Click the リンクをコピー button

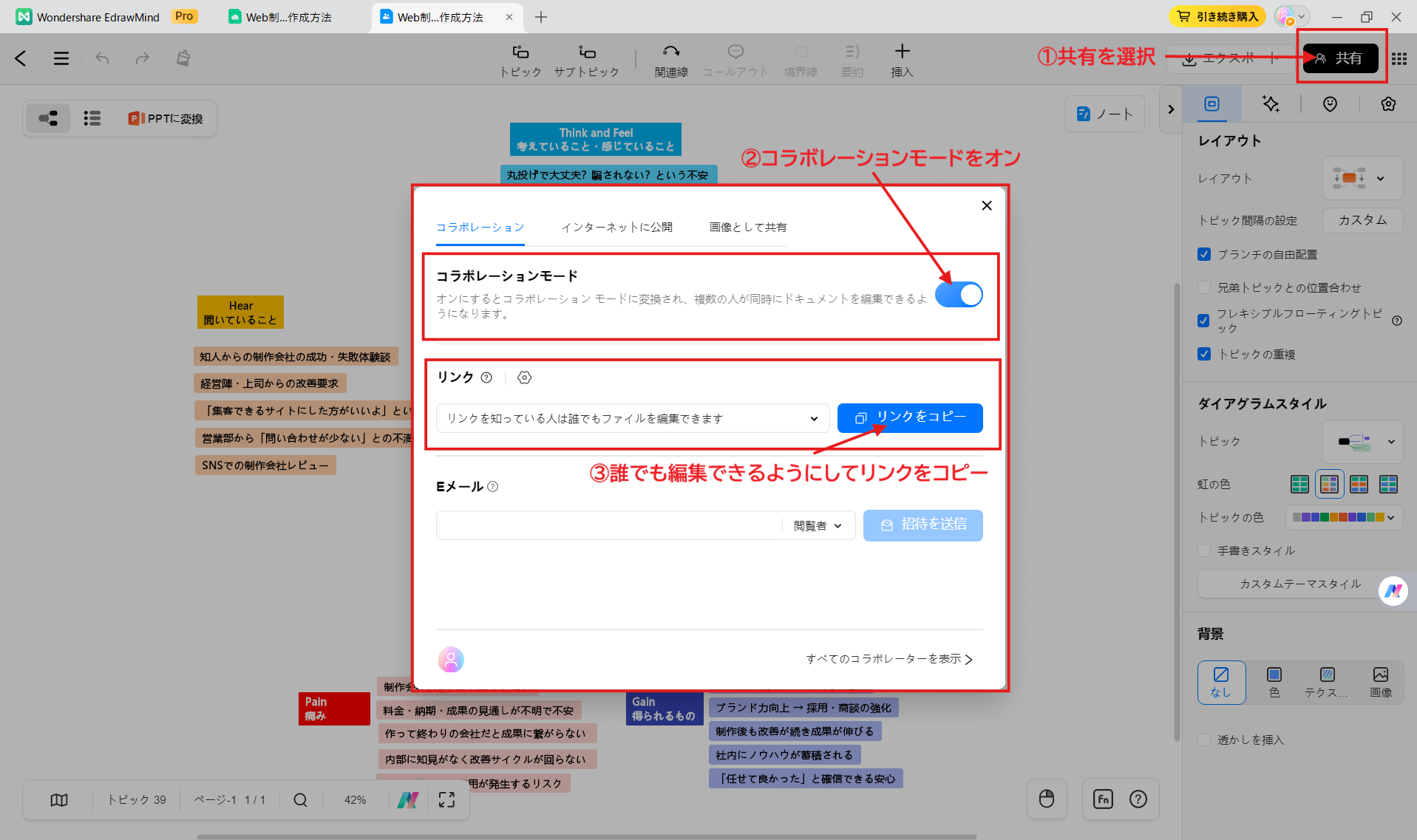[x=910, y=417]
